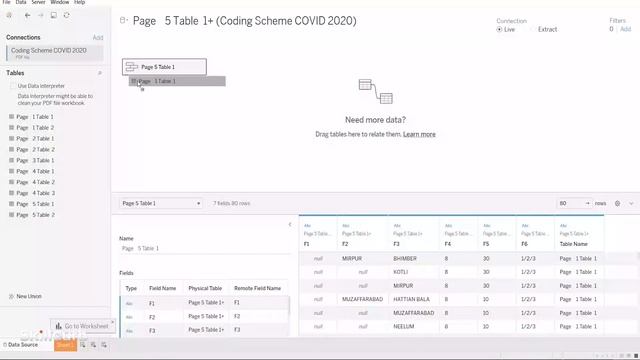640x360 pixels.
Task: Select the Coding Scheme COVID 2020 connection
Action: coord(55,53)
